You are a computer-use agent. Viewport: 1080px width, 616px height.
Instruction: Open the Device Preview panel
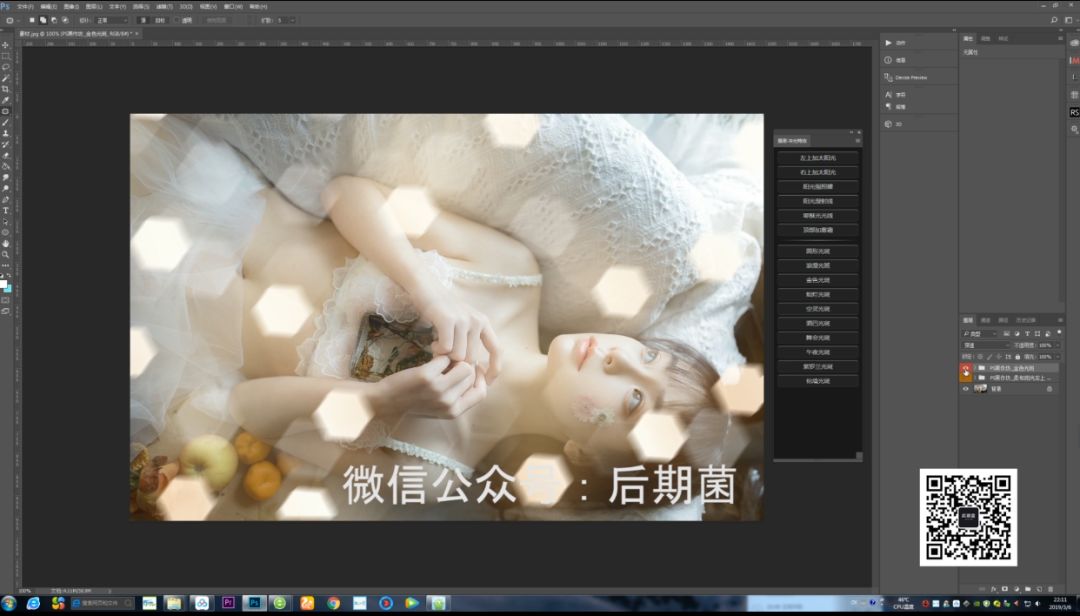coord(906,77)
